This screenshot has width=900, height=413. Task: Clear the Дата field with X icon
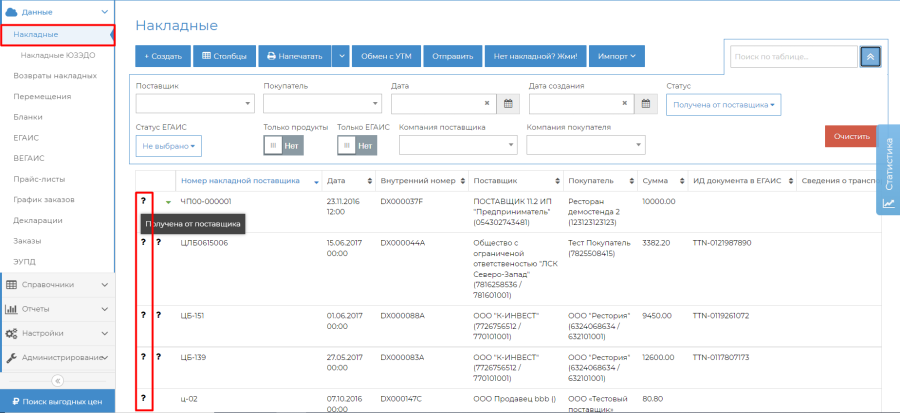pyautogui.click(x=487, y=103)
